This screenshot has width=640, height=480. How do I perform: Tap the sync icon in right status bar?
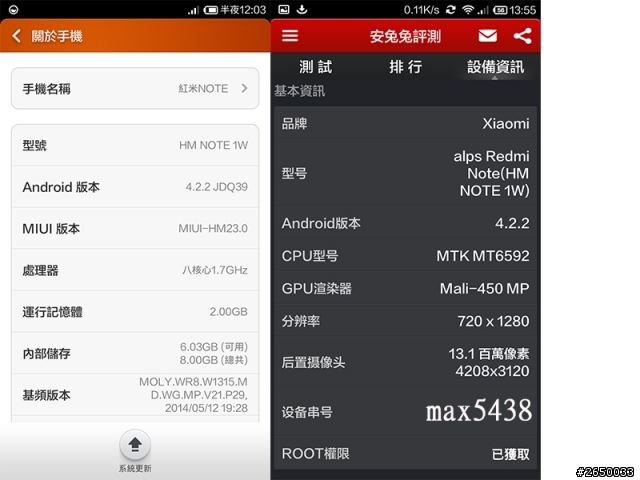click(x=451, y=9)
